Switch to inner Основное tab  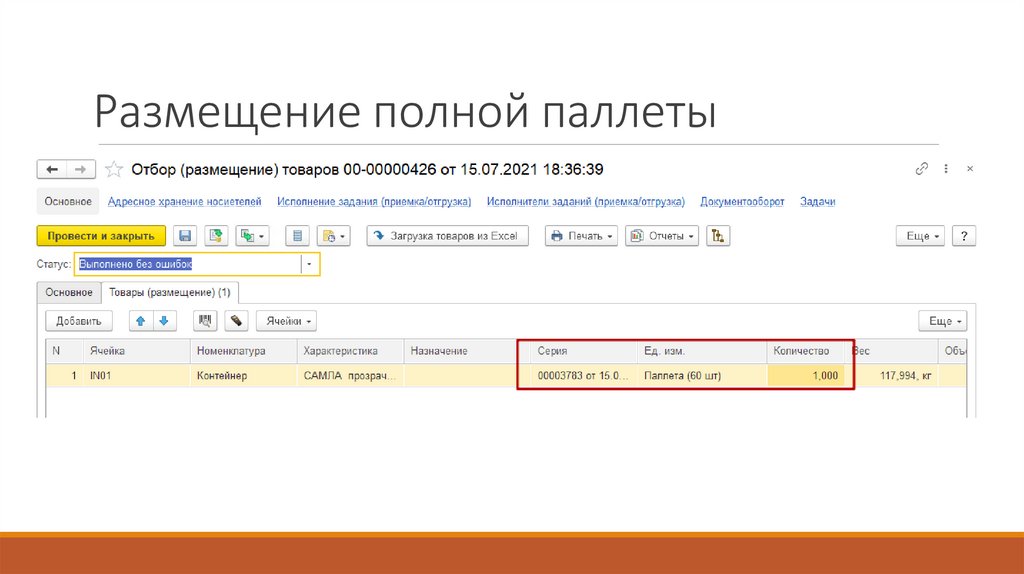(69, 293)
